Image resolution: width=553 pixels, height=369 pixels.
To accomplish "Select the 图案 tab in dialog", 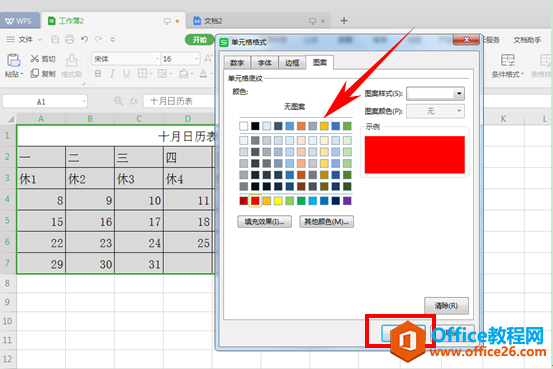I will coord(320,62).
